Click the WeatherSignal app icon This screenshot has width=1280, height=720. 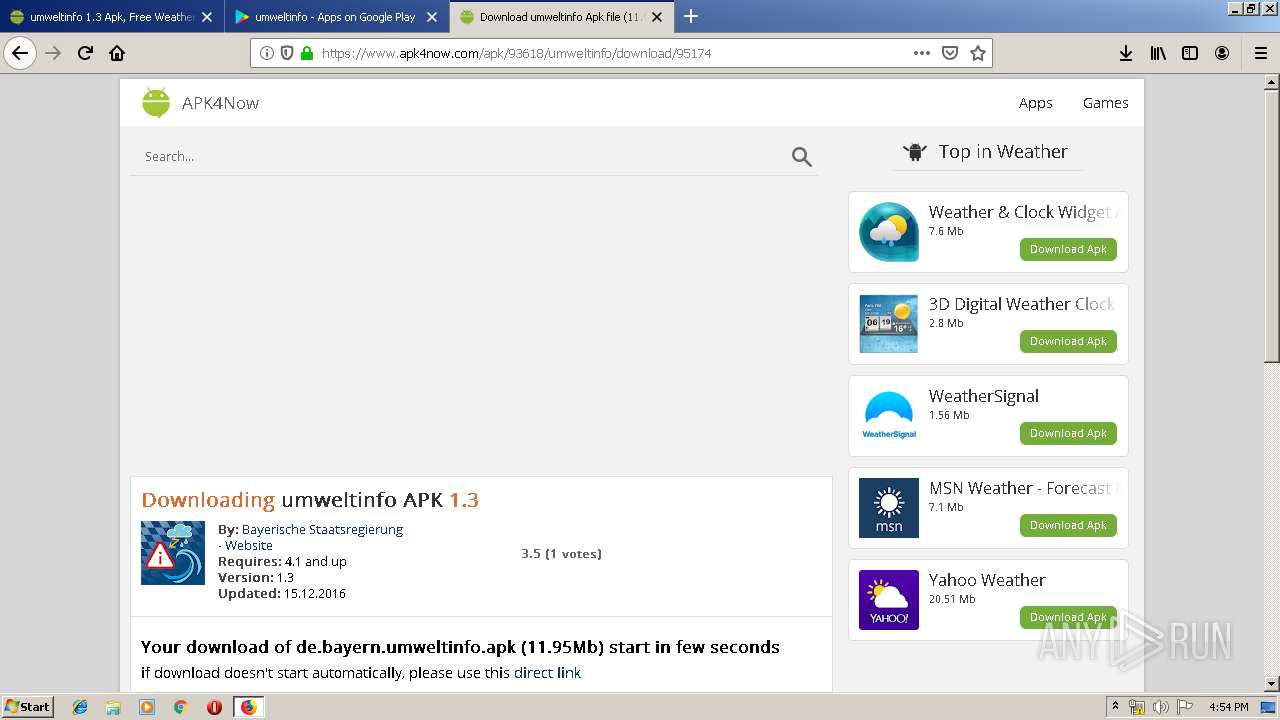[x=889, y=416]
